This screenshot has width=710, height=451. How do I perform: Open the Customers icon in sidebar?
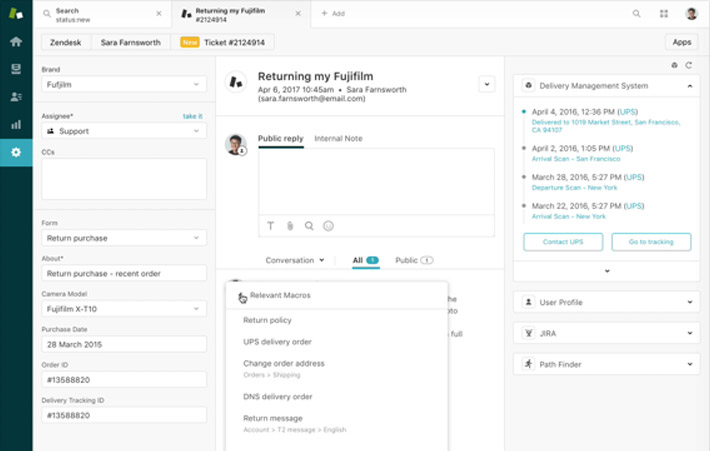pyautogui.click(x=16, y=96)
